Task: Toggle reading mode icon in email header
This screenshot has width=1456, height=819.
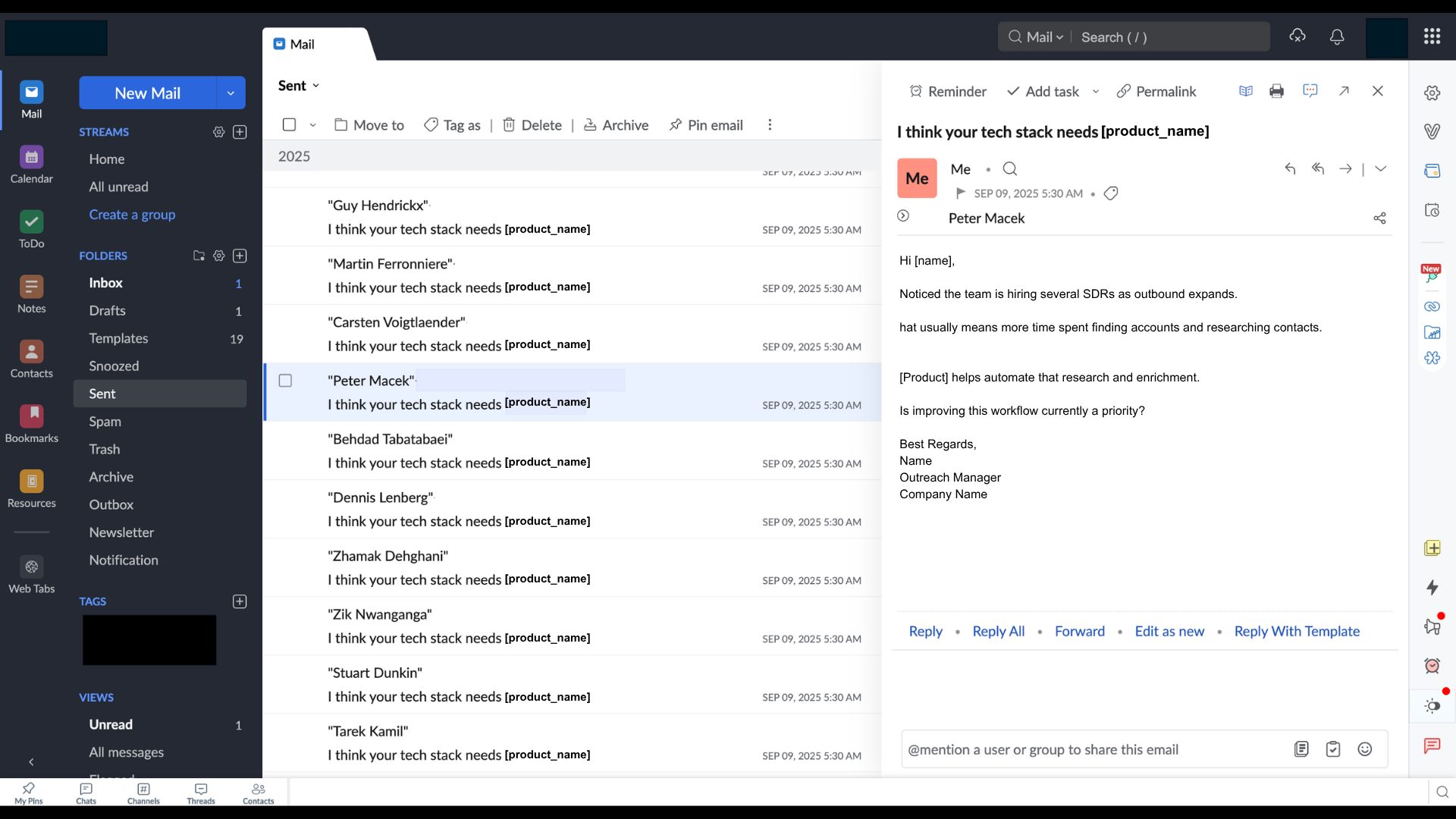Action: point(1245,91)
